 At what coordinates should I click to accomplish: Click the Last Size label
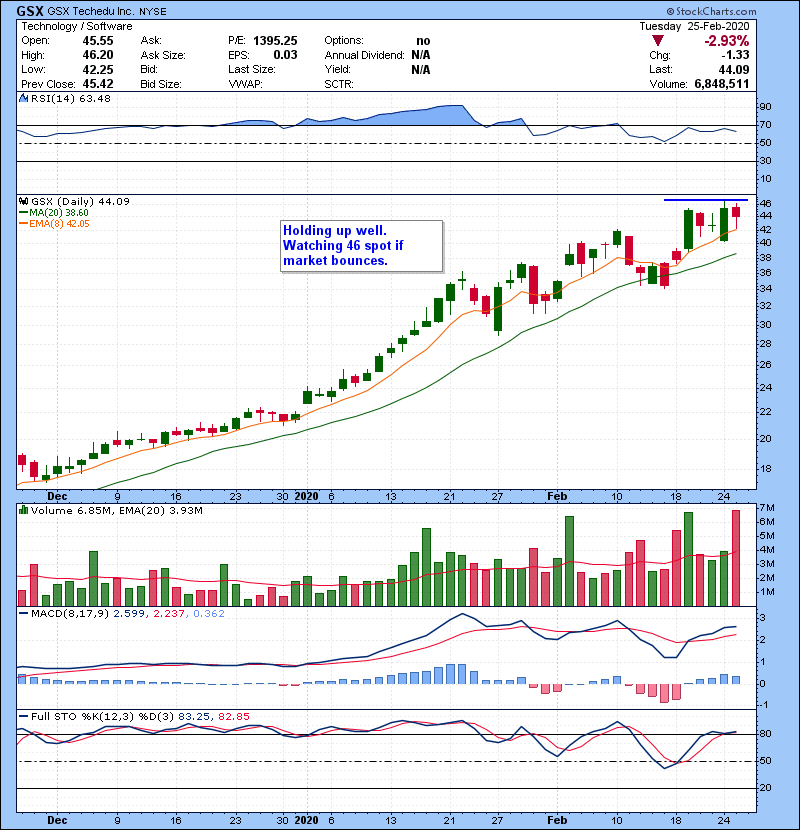coord(251,69)
